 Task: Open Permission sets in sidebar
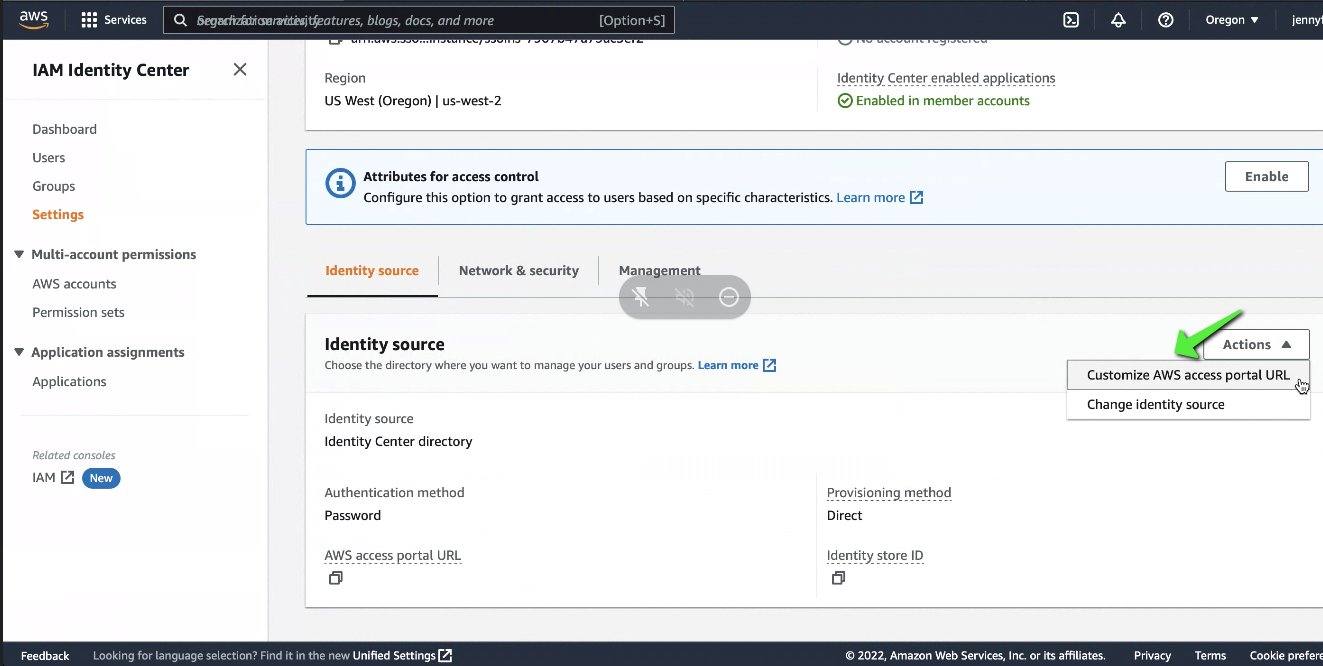(78, 312)
